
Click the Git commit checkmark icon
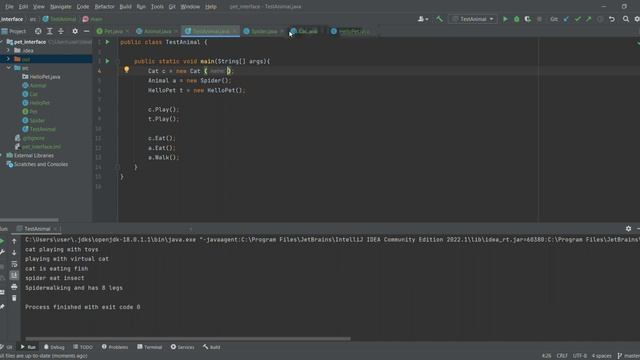click(578, 19)
